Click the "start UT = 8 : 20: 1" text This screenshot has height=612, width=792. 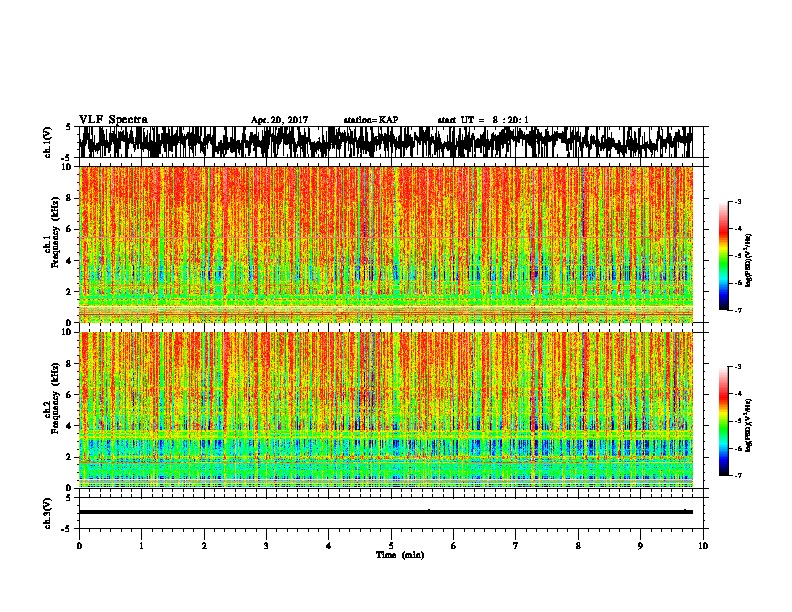coord(483,120)
